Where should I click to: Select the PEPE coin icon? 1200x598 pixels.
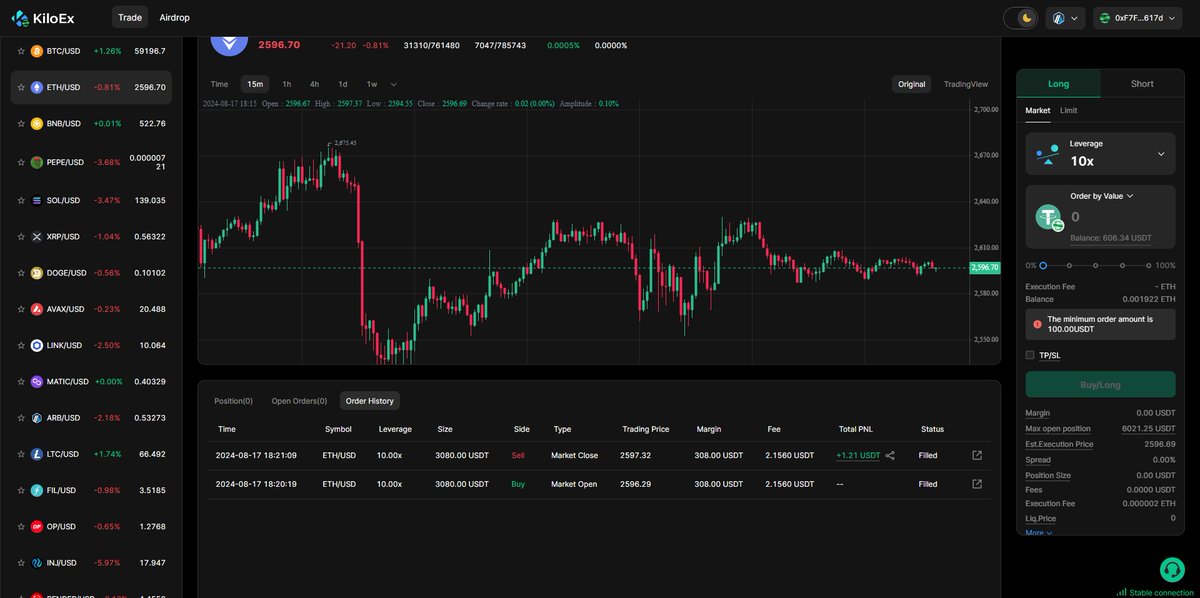tap(37, 162)
